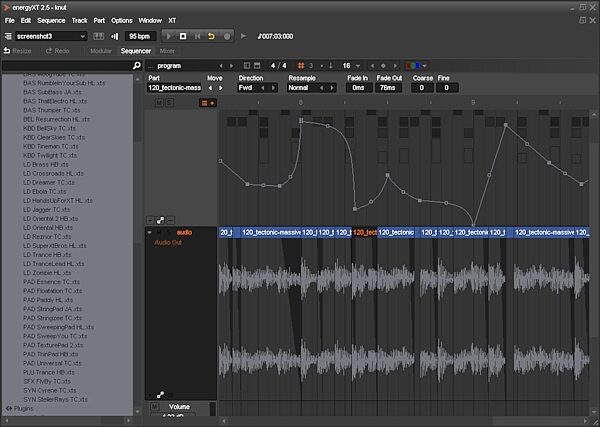Click the piano keyboard icon in toolbar
This screenshot has height=427, width=600.
[x=99, y=36]
